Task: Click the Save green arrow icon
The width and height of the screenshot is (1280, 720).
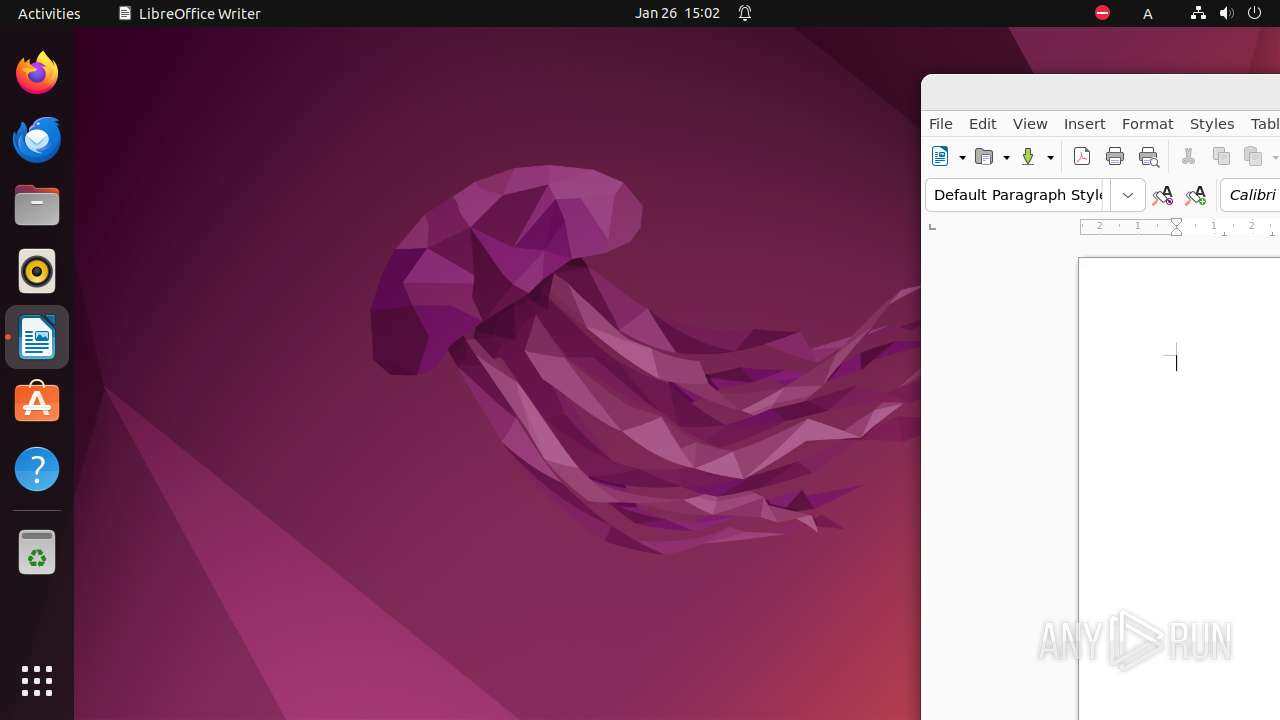Action: point(1027,156)
